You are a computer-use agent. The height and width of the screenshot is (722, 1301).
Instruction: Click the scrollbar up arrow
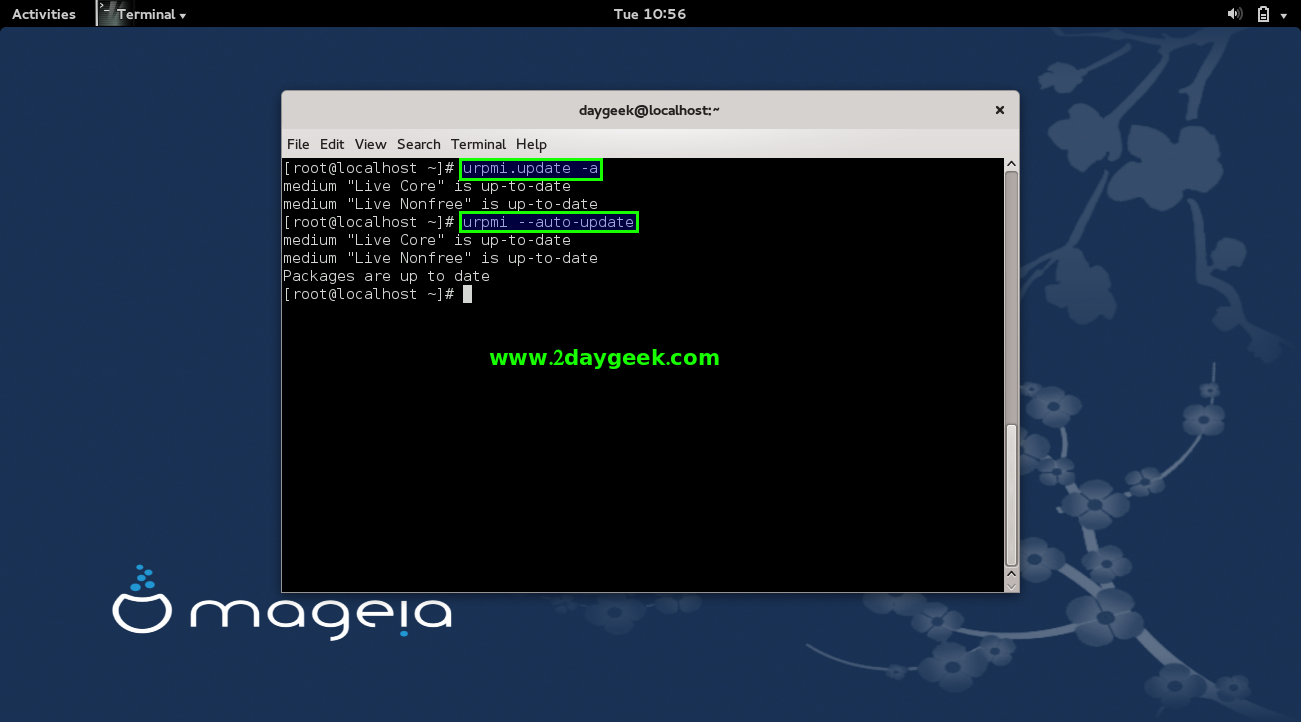(x=1011, y=164)
